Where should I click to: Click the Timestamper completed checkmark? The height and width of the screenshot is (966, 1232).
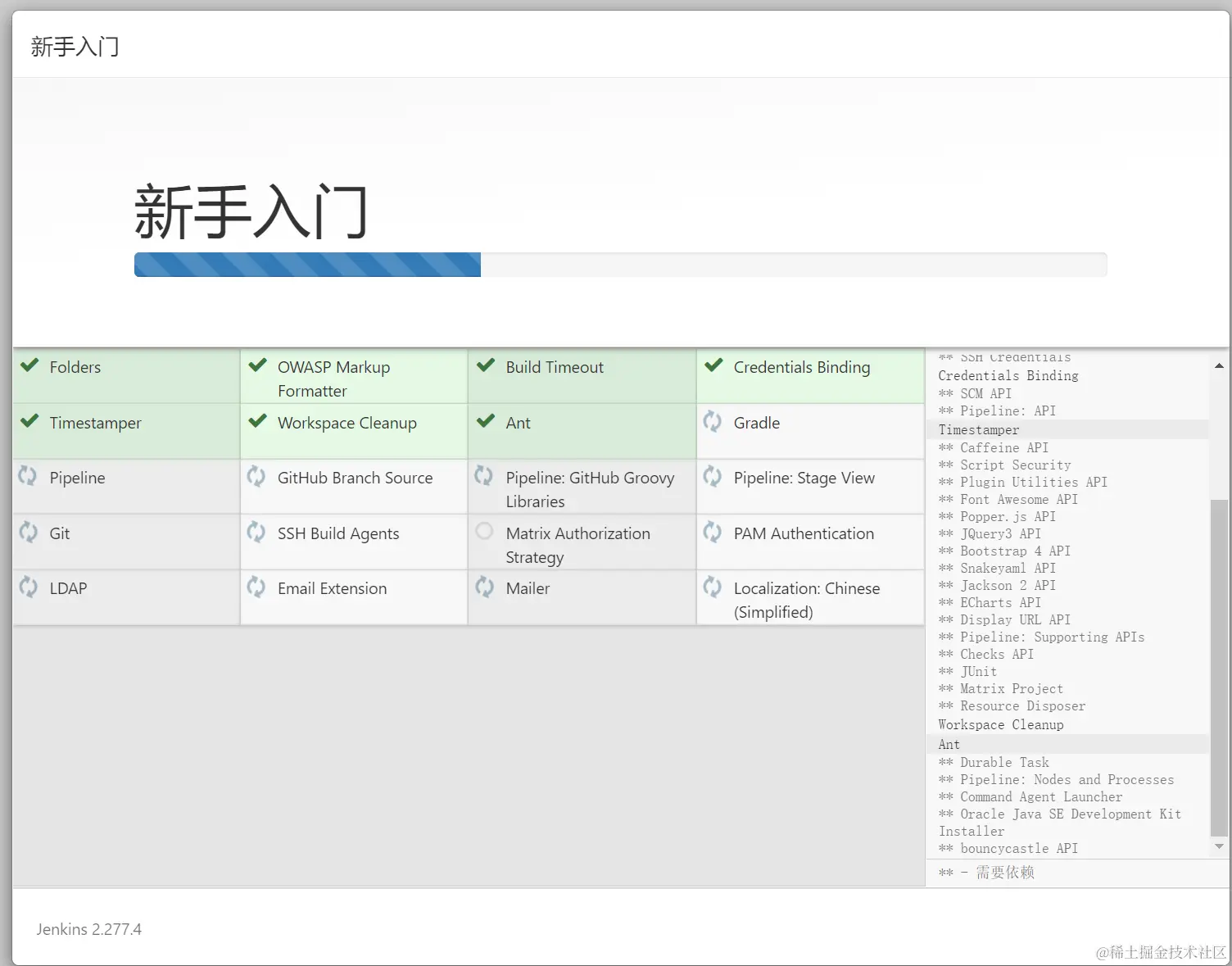(29, 421)
